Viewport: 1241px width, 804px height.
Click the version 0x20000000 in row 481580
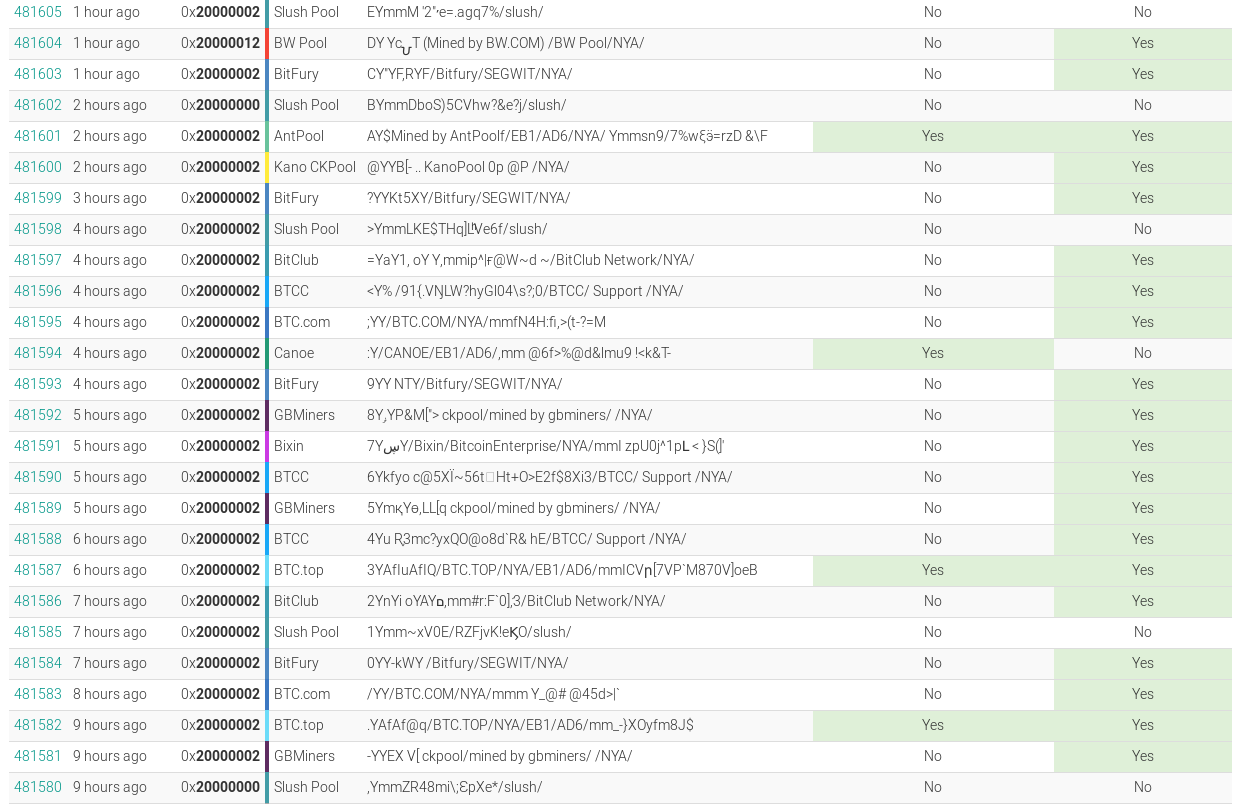coord(220,787)
